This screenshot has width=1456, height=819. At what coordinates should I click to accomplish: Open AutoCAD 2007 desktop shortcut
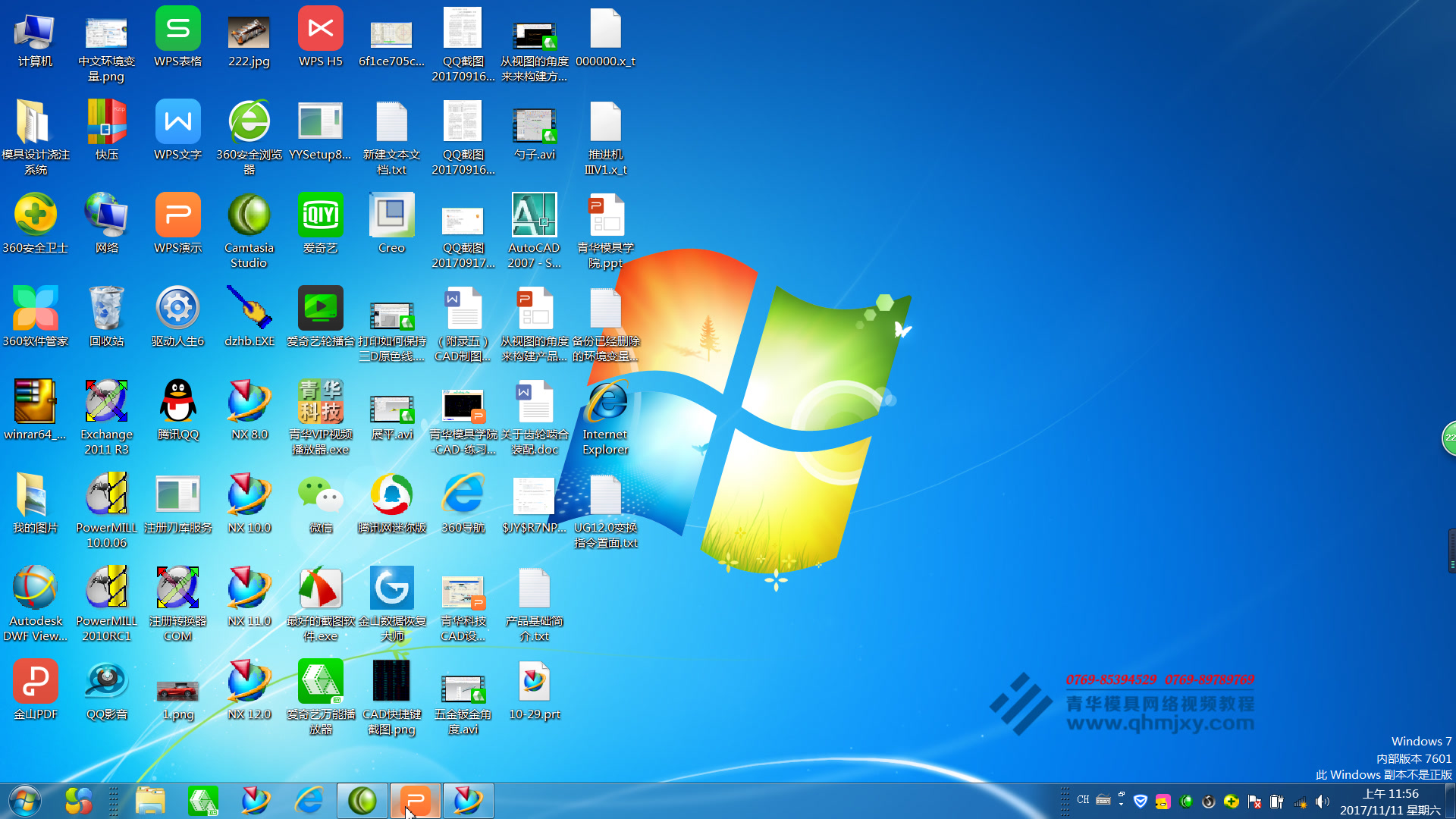534,231
